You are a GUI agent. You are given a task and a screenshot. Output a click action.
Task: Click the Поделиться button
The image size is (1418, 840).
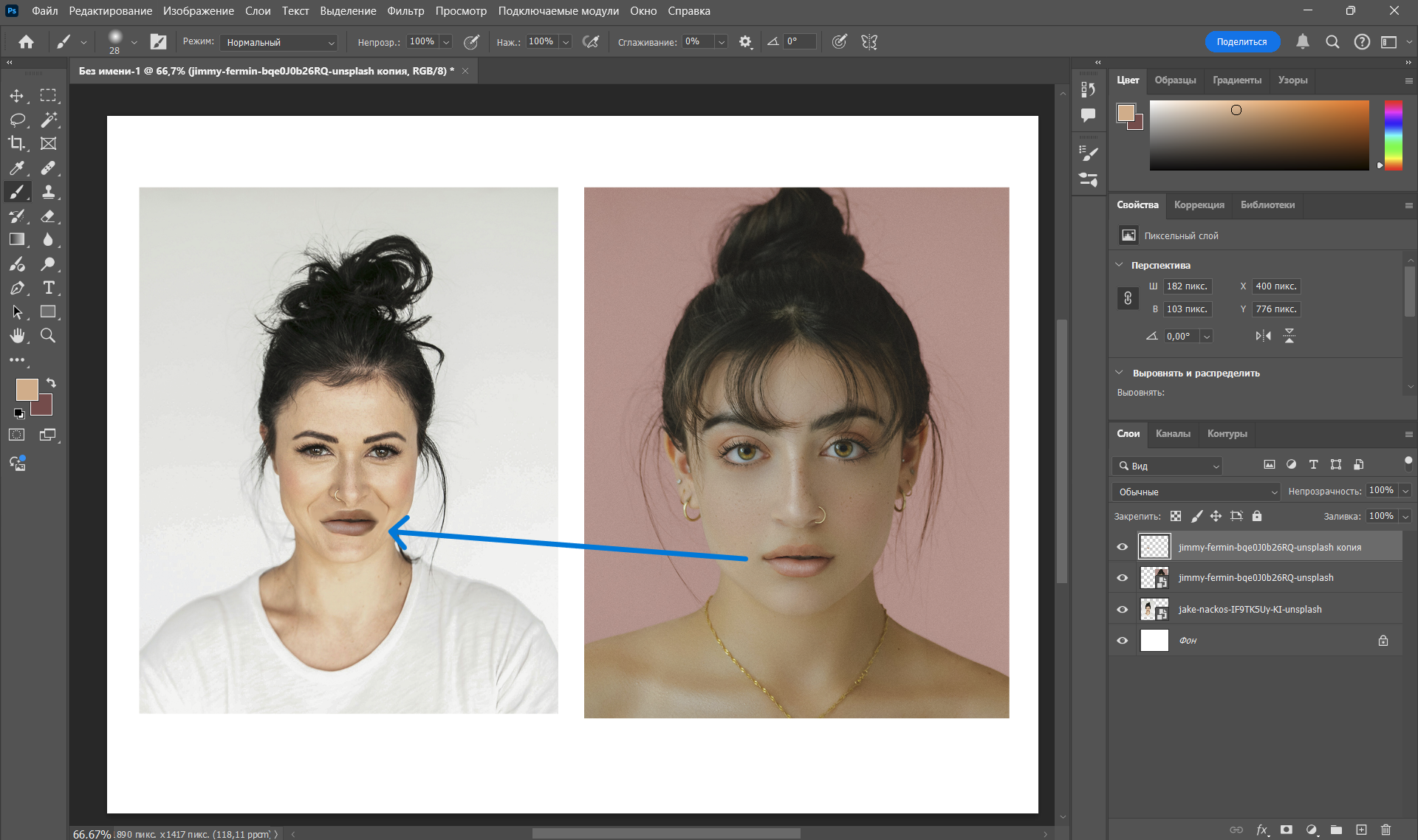tap(1243, 41)
